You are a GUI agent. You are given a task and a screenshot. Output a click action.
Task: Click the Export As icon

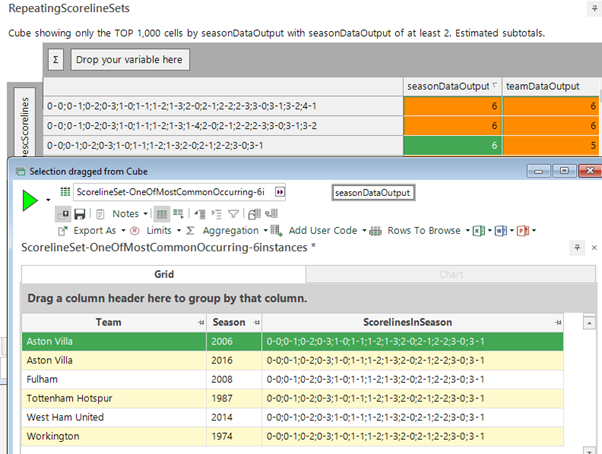click(x=63, y=231)
